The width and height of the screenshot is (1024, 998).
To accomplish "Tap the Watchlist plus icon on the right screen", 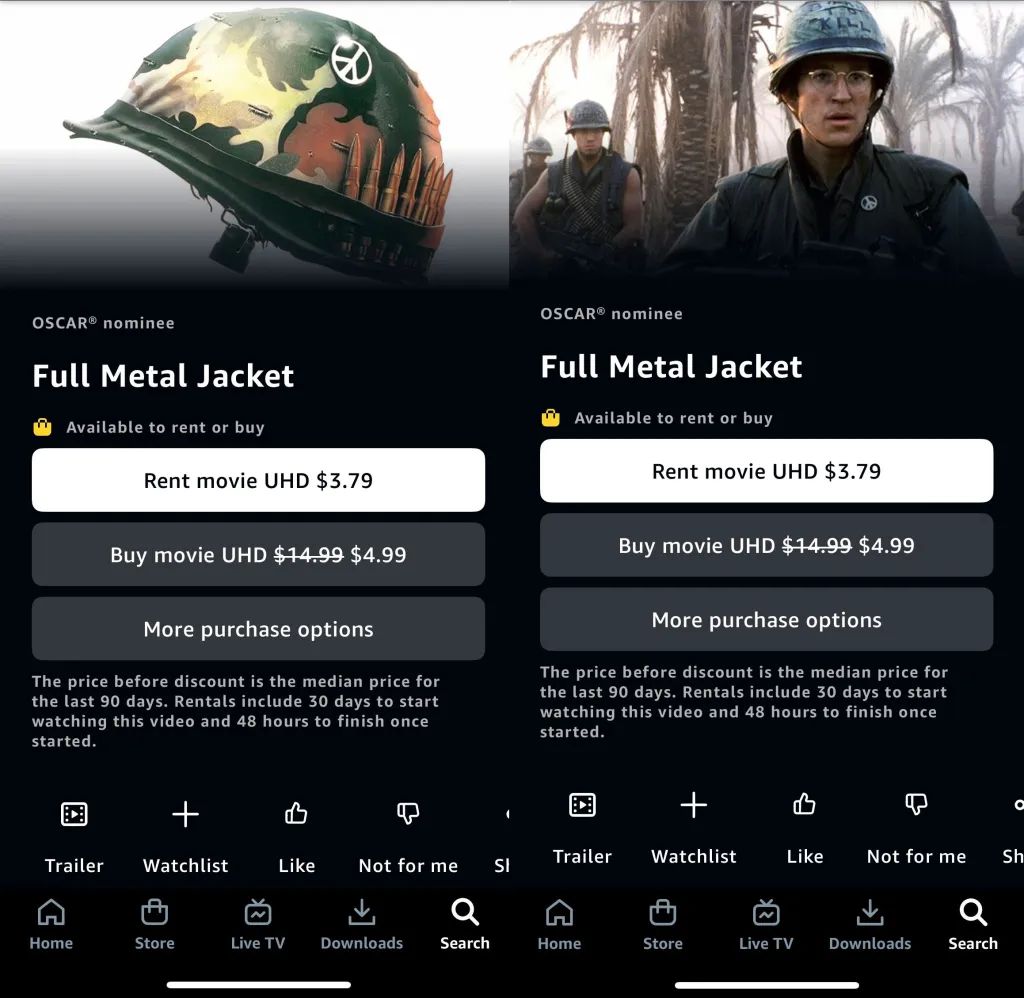I will pos(694,805).
